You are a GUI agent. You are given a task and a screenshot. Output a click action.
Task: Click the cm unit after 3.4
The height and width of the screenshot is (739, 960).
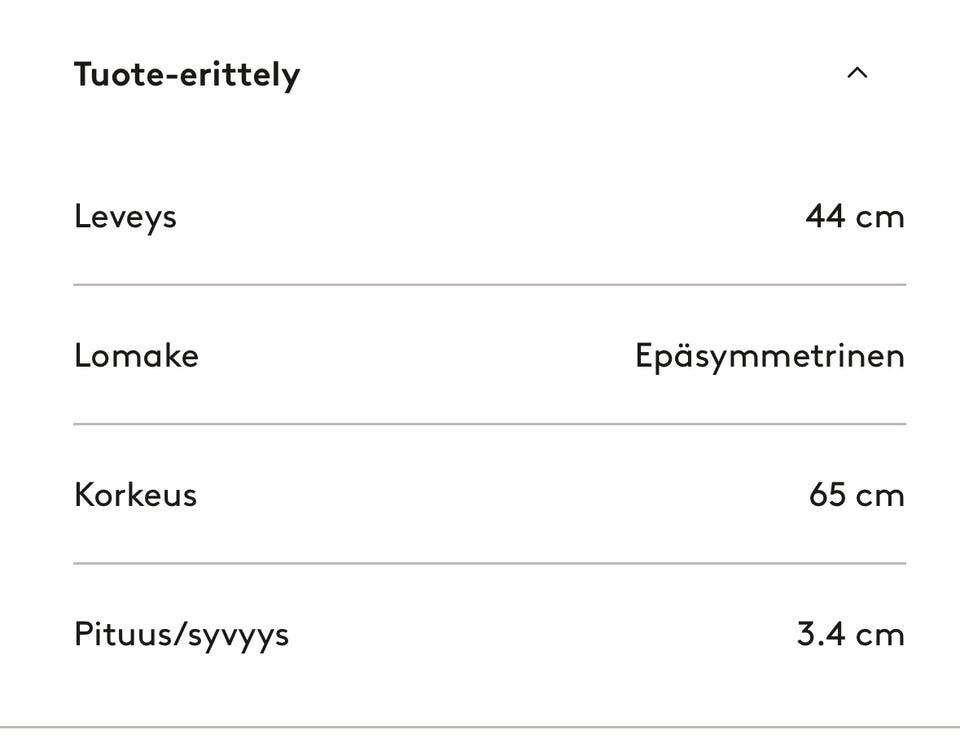point(880,635)
